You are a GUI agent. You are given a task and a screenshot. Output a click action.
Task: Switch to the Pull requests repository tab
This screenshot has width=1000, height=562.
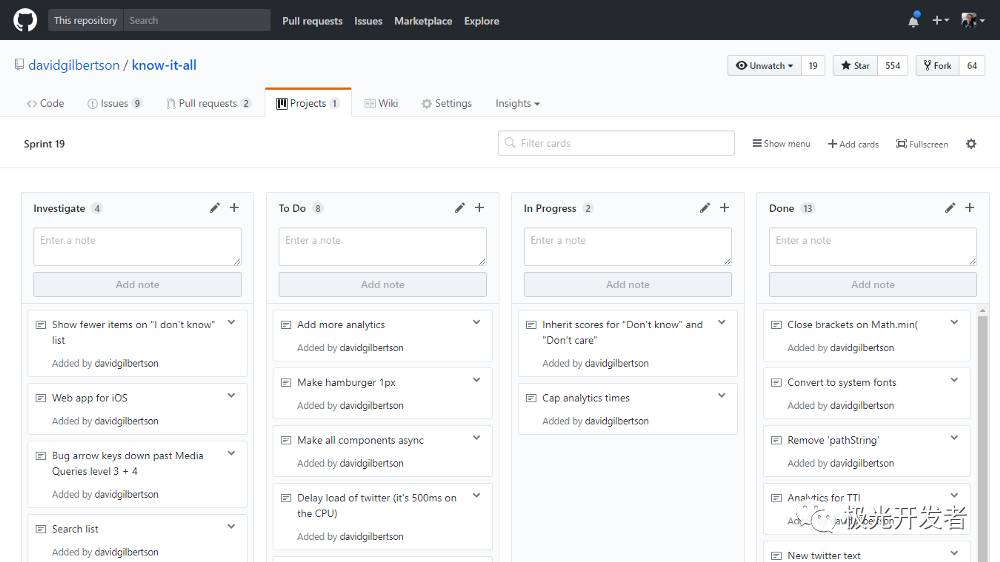[209, 103]
